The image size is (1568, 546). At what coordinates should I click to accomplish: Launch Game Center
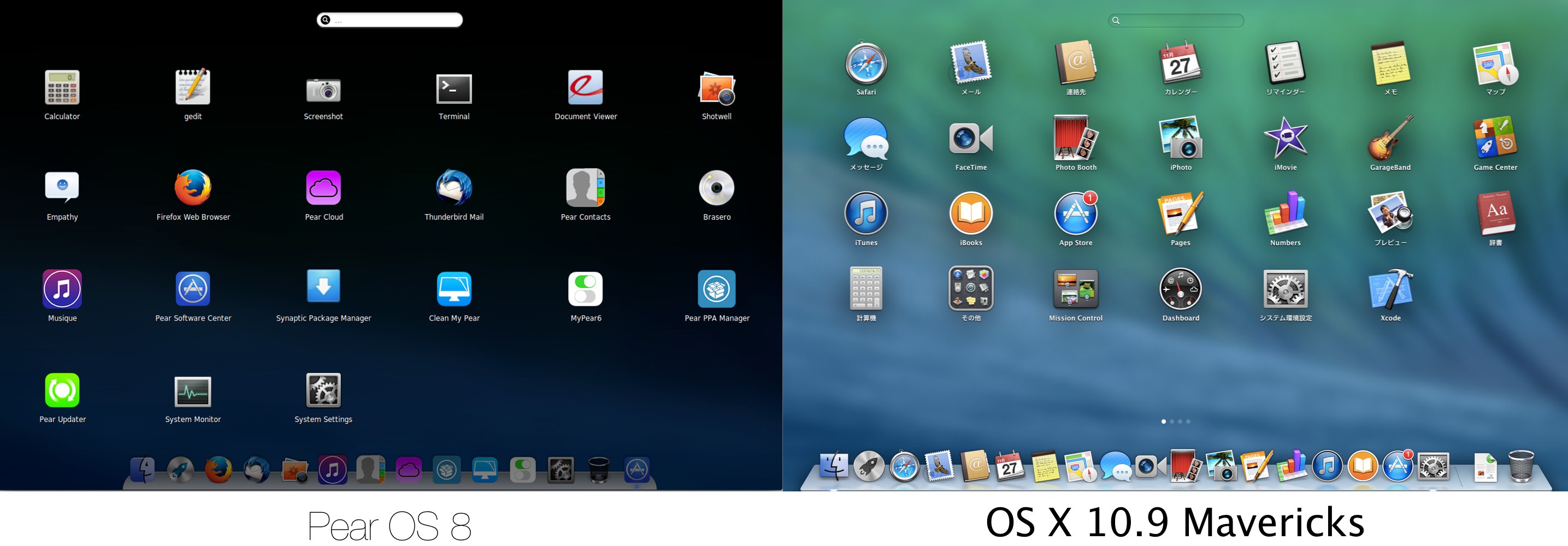tap(1495, 138)
